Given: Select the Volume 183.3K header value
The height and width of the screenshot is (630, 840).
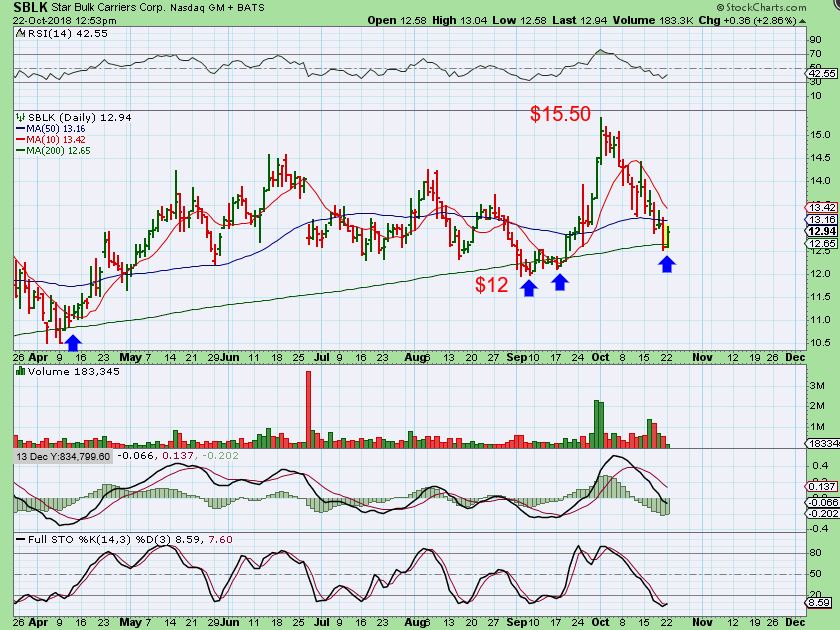Looking at the screenshot, I should coord(652,20).
